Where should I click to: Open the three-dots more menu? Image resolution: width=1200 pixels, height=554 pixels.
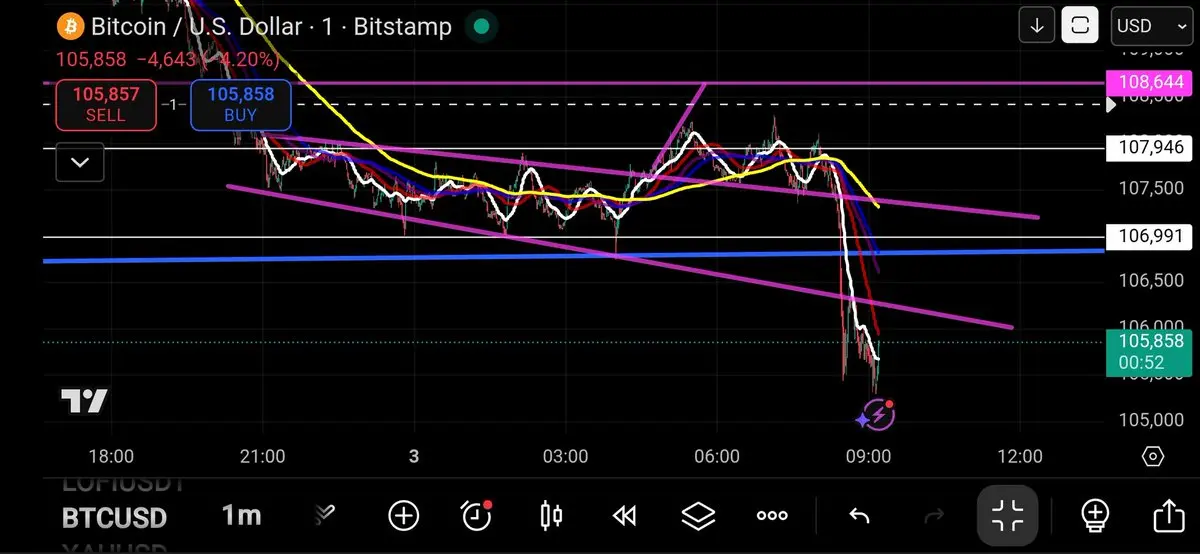772,516
